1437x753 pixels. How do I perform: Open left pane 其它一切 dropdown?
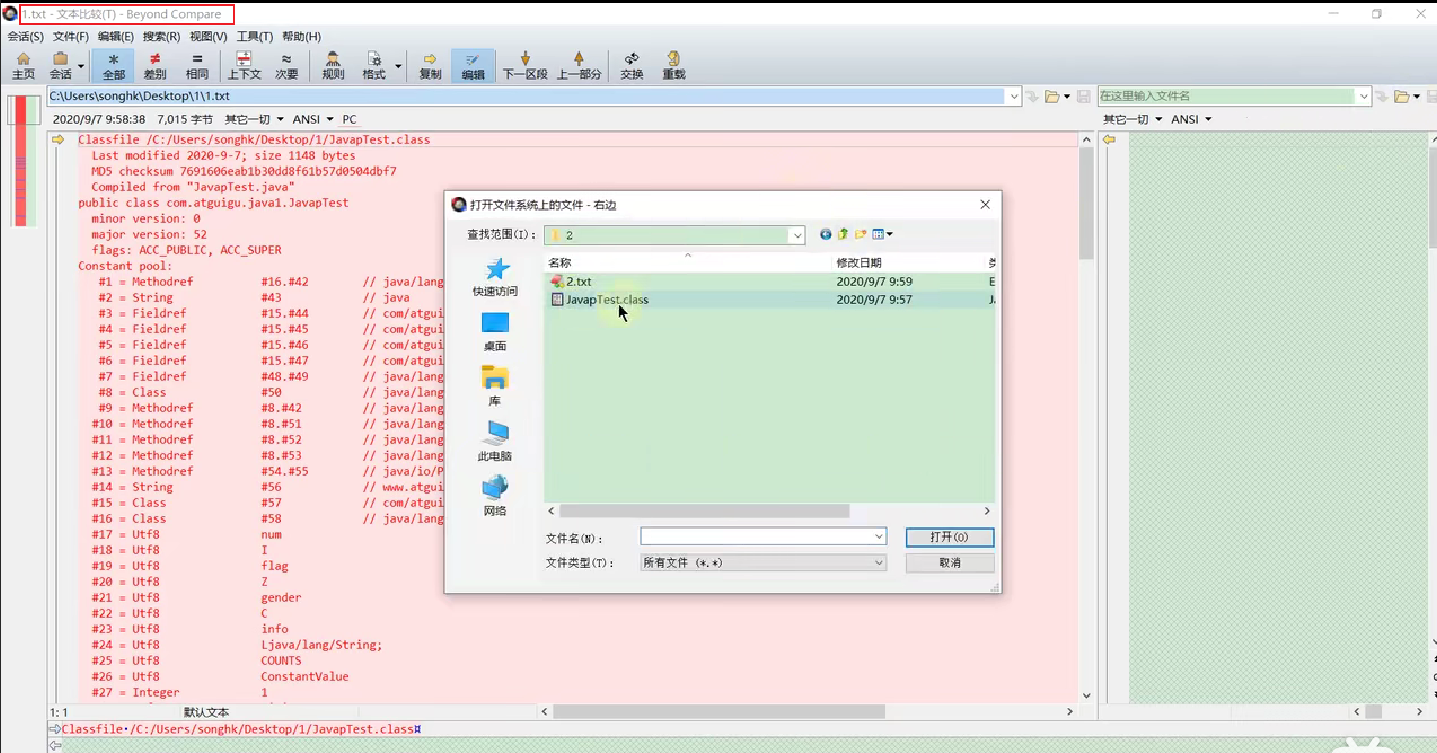coord(253,119)
